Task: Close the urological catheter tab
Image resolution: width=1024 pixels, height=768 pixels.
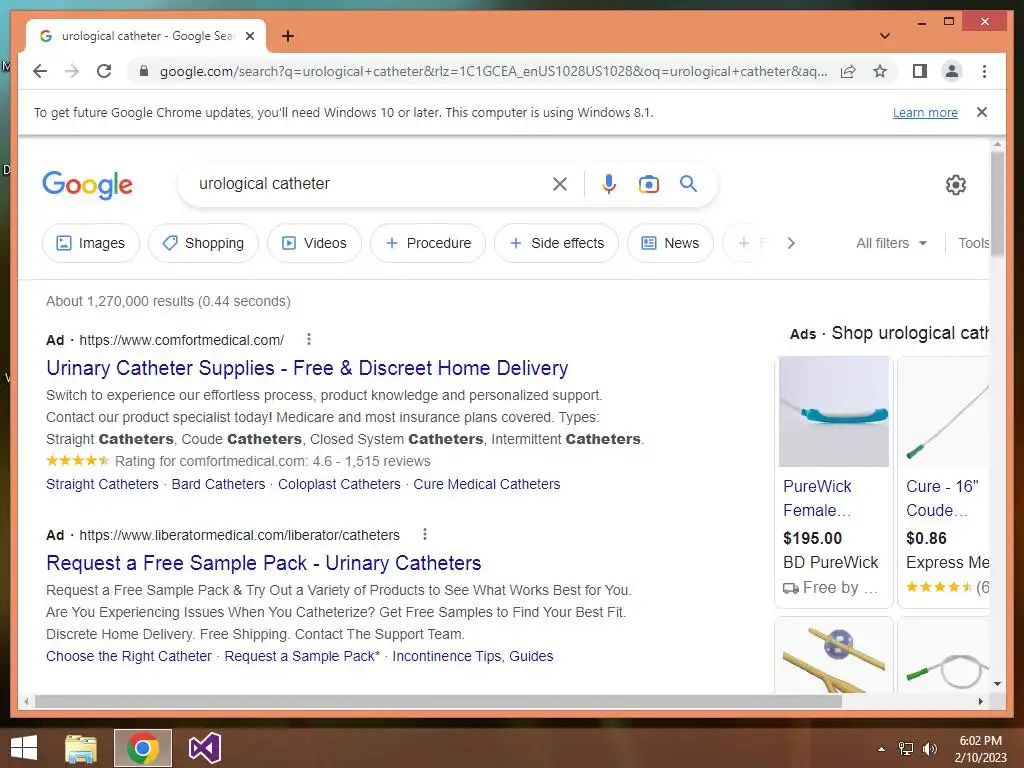Action: tap(249, 36)
